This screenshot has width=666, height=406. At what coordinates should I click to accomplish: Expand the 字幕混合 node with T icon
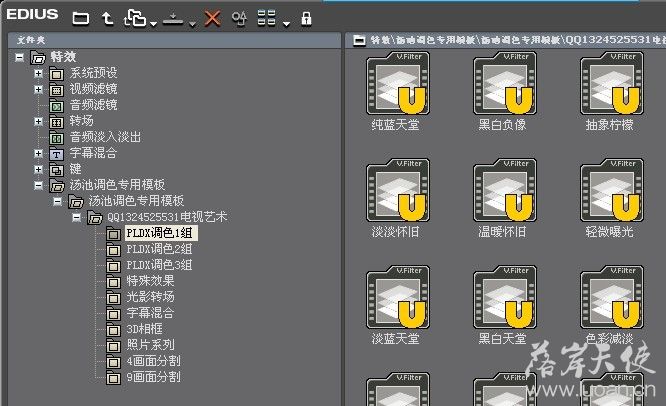coord(38,153)
